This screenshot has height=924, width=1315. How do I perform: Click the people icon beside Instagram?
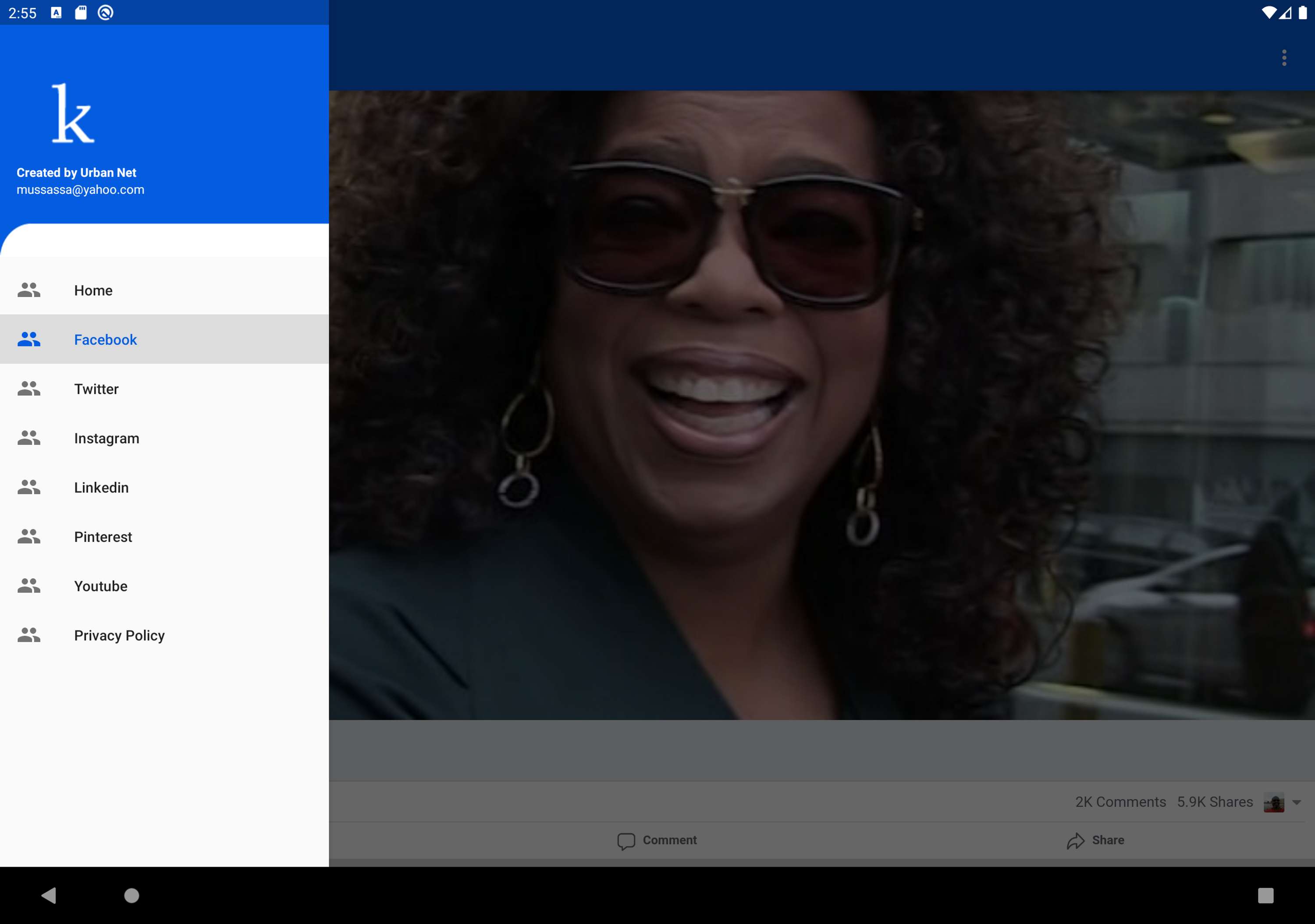click(x=28, y=438)
